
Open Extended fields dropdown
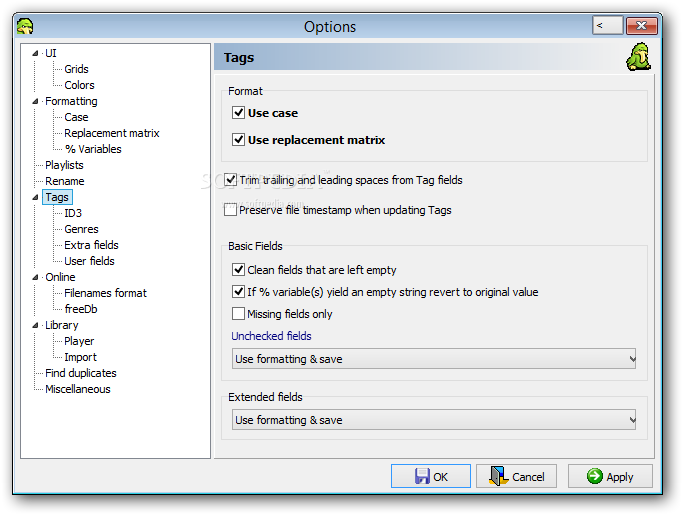pos(434,420)
